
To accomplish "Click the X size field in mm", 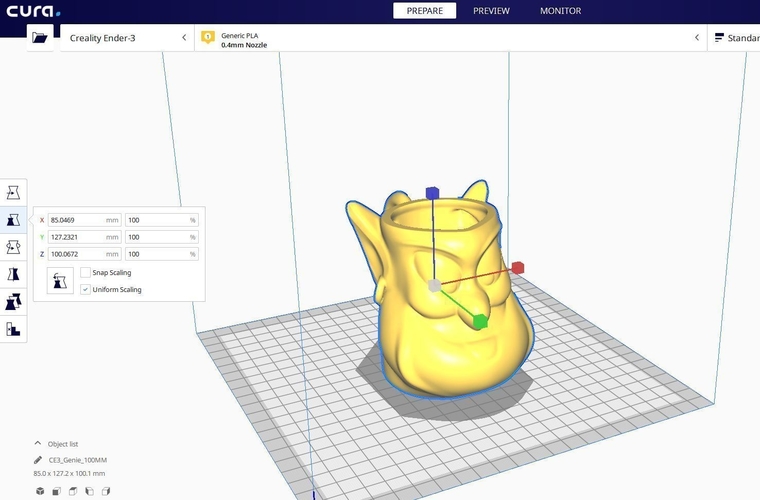I will click(84, 220).
